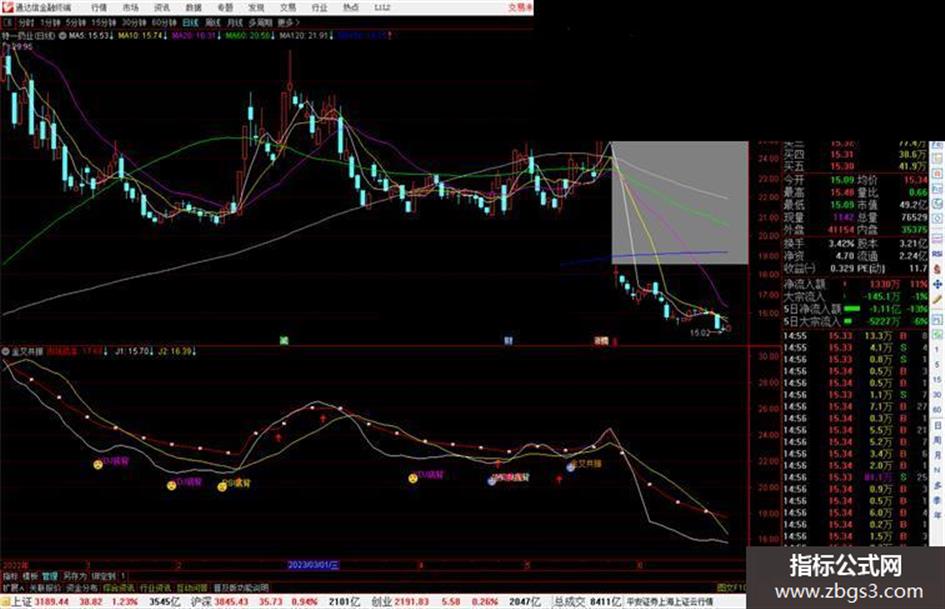Select the pencil drawing tool in sidebar
The image size is (945, 609).
pyautogui.click(x=937, y=299)
